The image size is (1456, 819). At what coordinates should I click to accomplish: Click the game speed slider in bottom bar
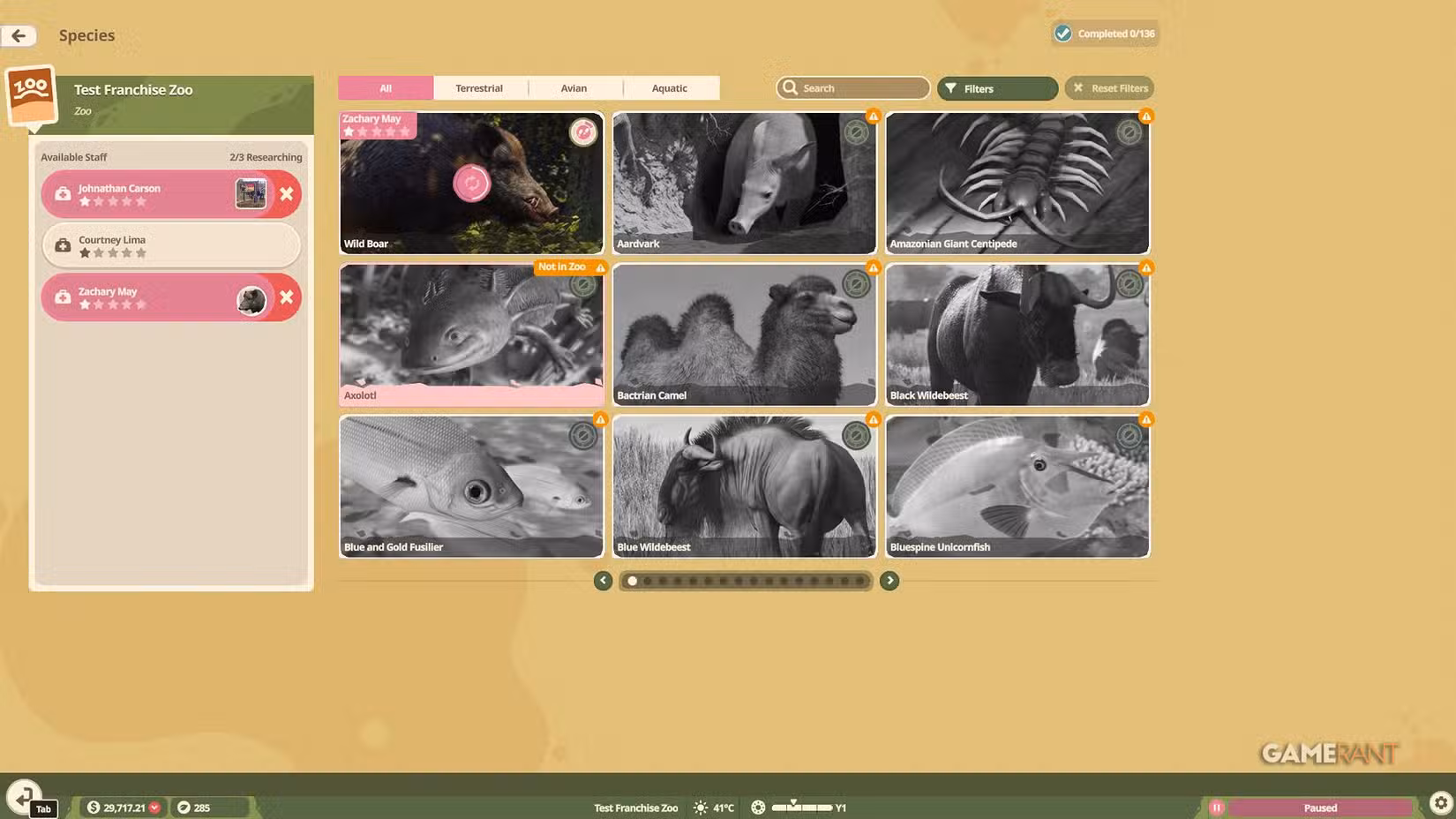pyautogui.click(x=802, y=807)
